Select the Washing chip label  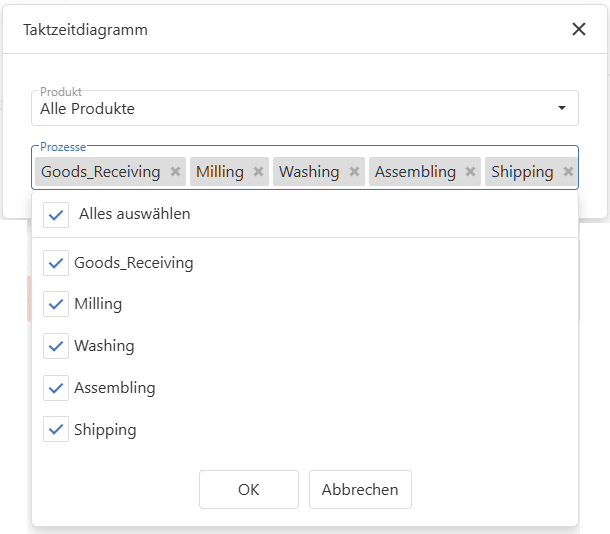(x=309, y=172)
